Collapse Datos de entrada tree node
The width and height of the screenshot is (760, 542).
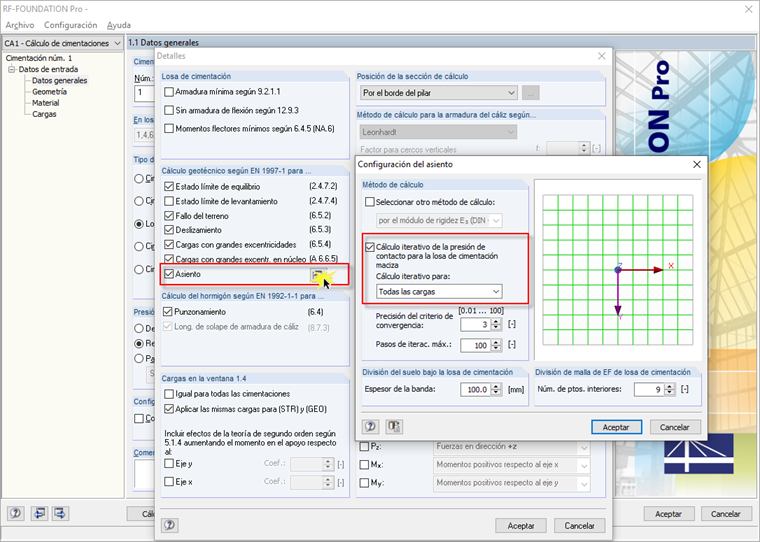[x=11, y=69]
